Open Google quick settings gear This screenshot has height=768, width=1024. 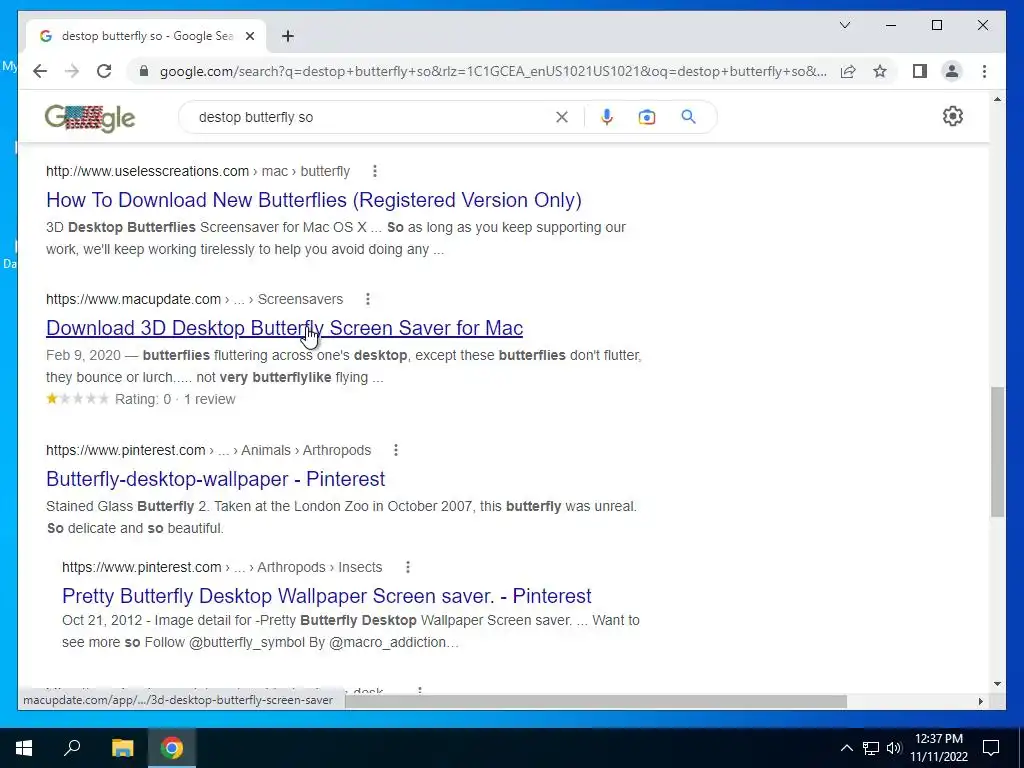pyautogui.click(x=953, y=116)
